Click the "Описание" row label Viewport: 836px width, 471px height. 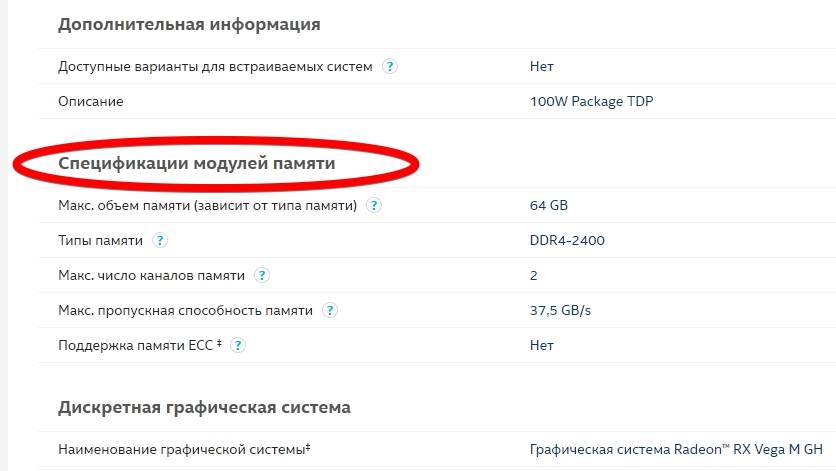click(x=91, y=102)
